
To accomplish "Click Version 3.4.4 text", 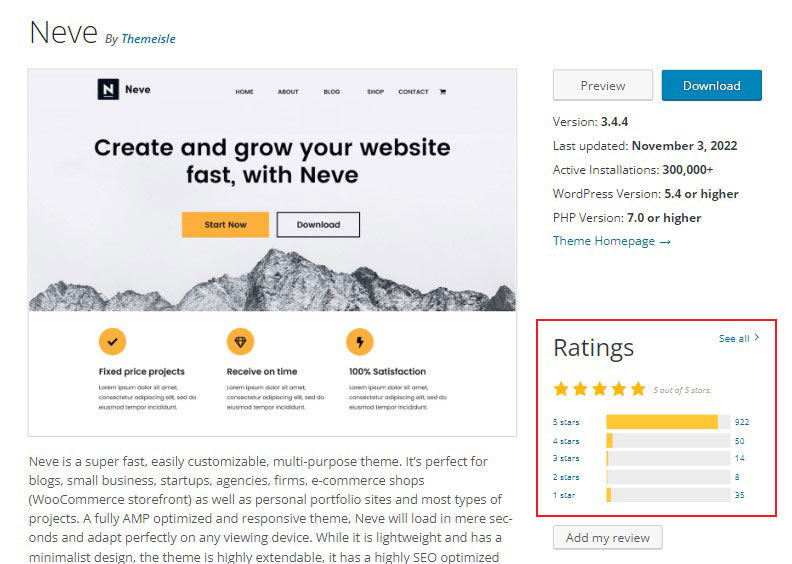I will coord(590,122).
